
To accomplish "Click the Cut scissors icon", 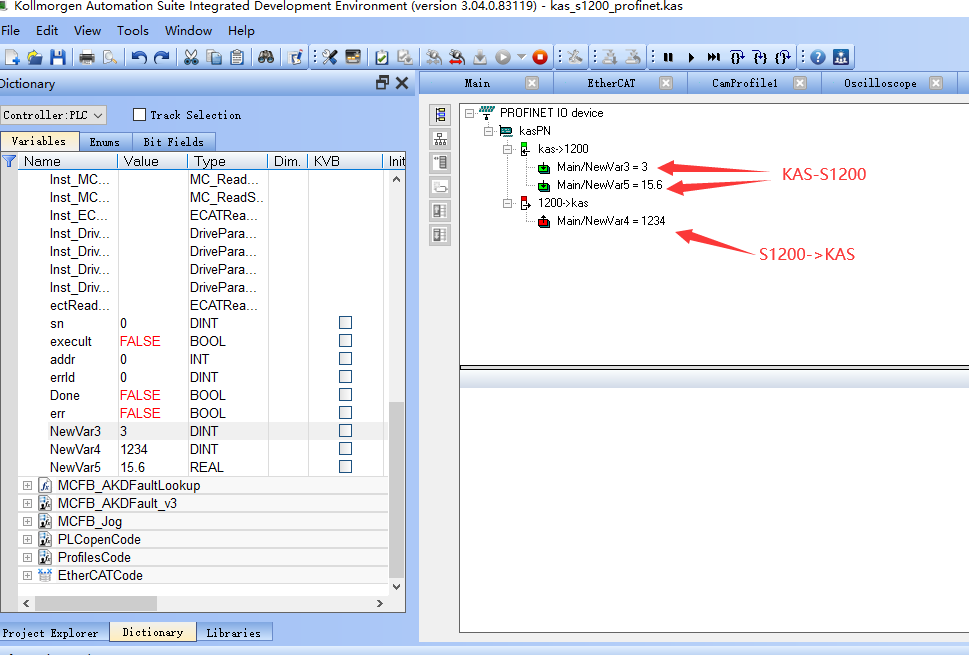I will [x=190, y=57].
